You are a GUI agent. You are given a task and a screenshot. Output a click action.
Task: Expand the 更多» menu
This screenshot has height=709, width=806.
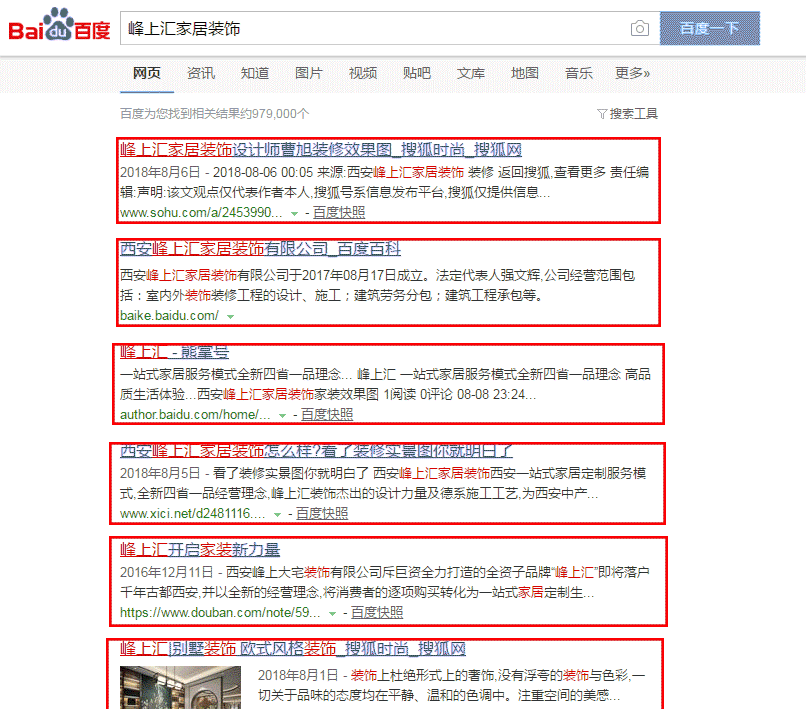[x=633, y=74]
